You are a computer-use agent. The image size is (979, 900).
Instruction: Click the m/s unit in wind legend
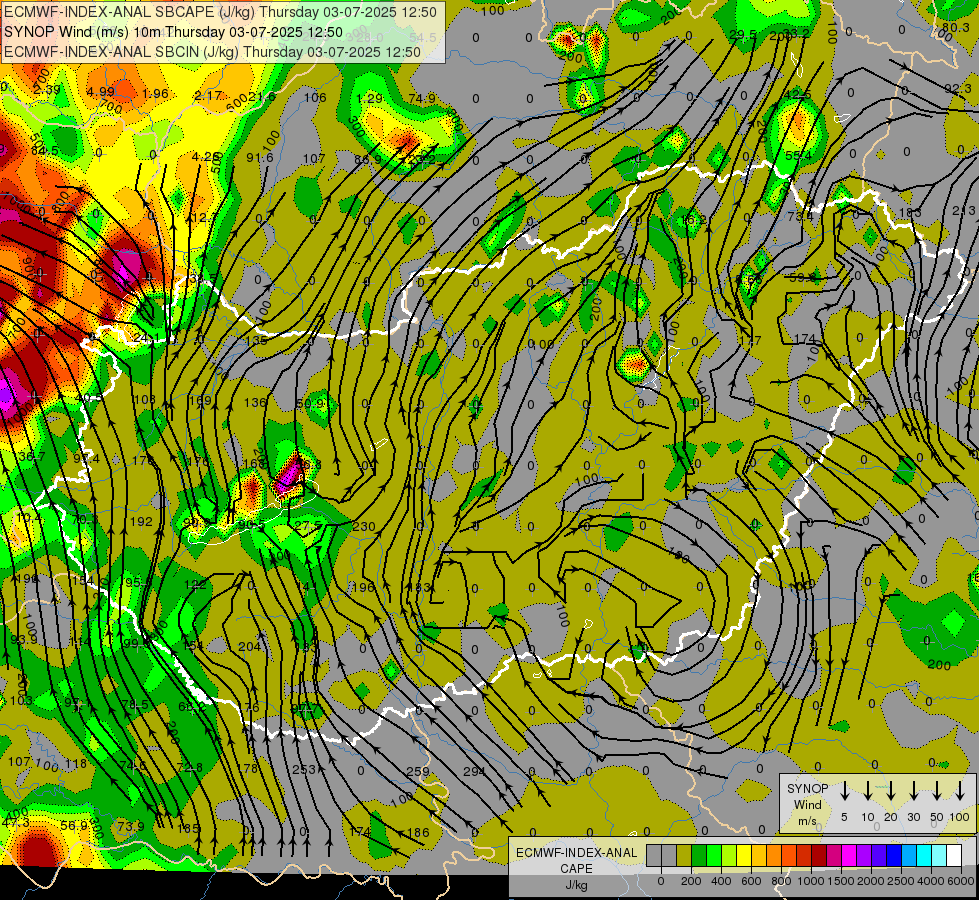click(x=807, y=821)
